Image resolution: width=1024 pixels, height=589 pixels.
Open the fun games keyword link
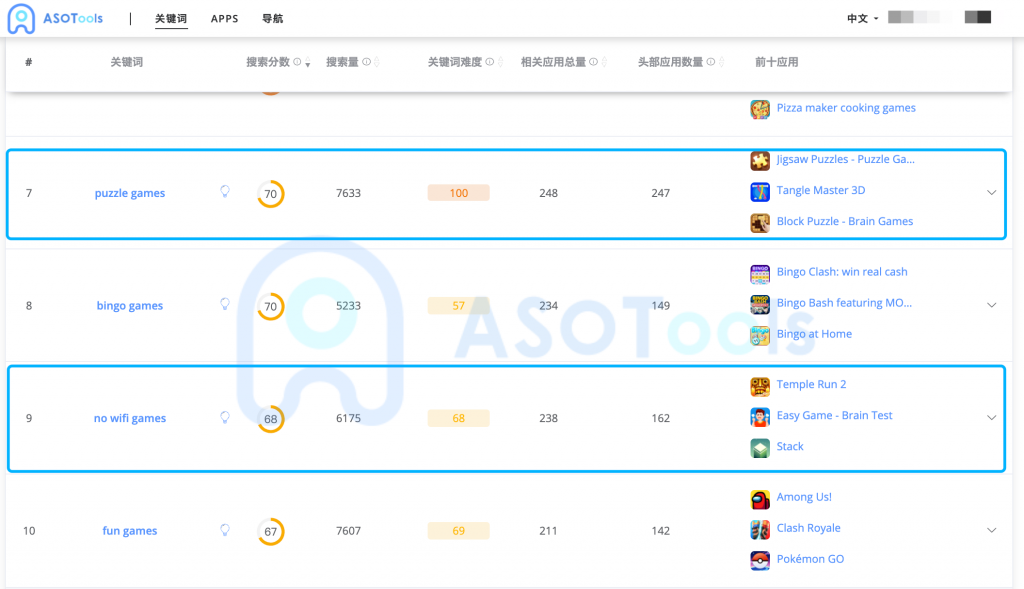[x=130, y=531]
